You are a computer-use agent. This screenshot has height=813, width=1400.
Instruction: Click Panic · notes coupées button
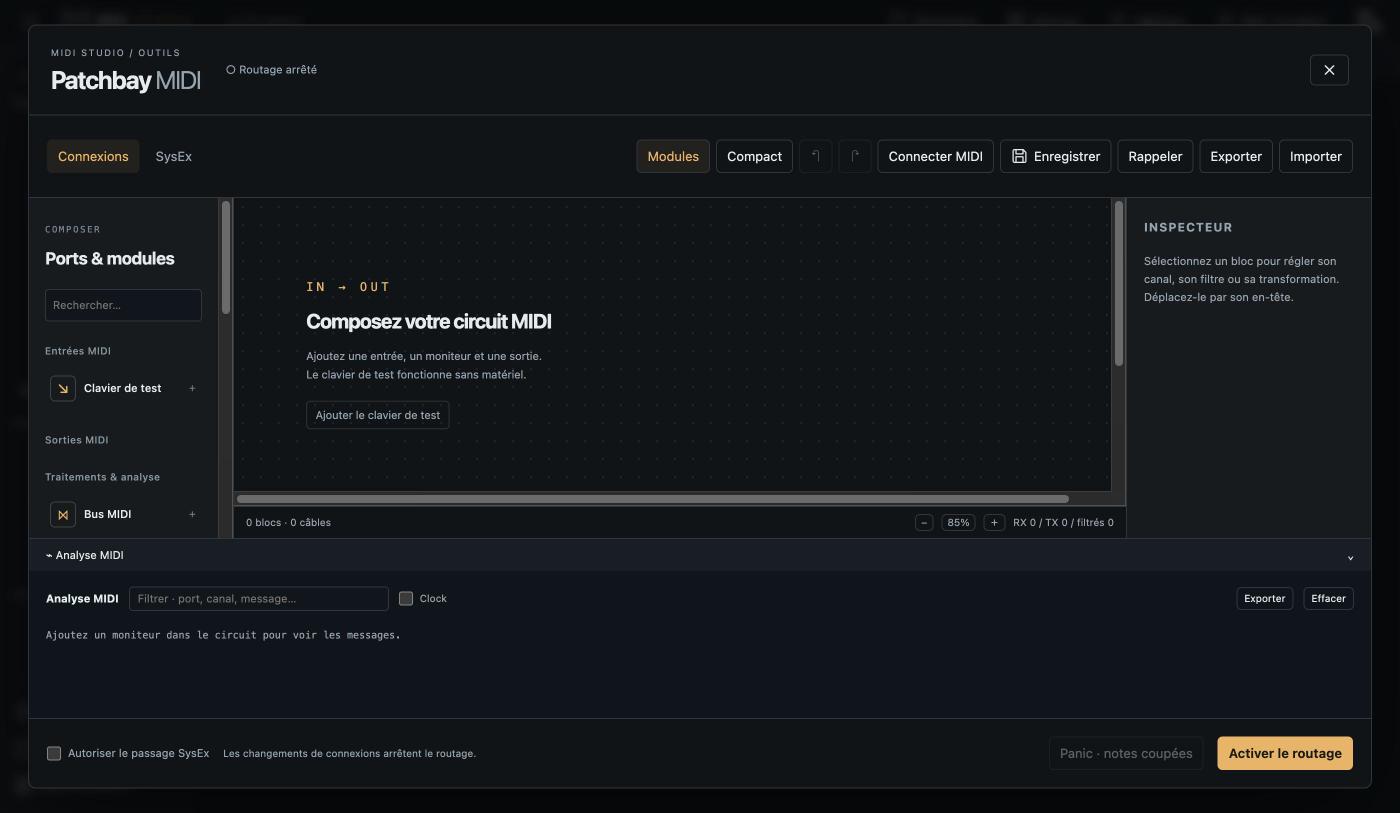1126,753
